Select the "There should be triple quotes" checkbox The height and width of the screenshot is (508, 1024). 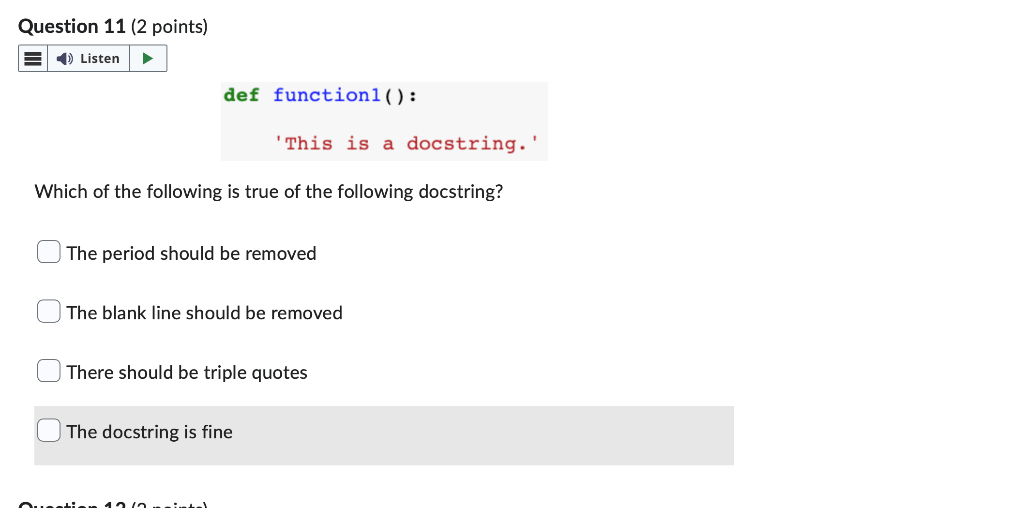coord(48,370)
